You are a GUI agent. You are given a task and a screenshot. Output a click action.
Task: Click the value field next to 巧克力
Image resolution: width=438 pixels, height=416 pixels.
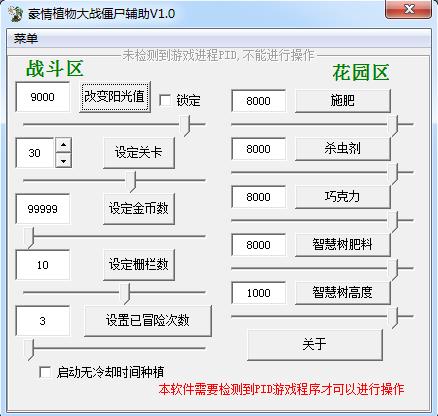click(259, 197)
